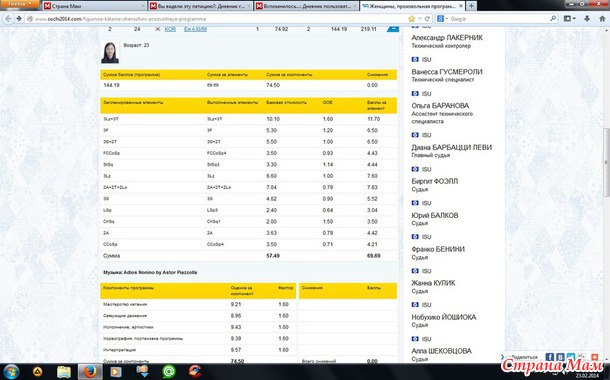Click the page vertical scrollbar thumb
610x380 pixels.
point(606,162)
